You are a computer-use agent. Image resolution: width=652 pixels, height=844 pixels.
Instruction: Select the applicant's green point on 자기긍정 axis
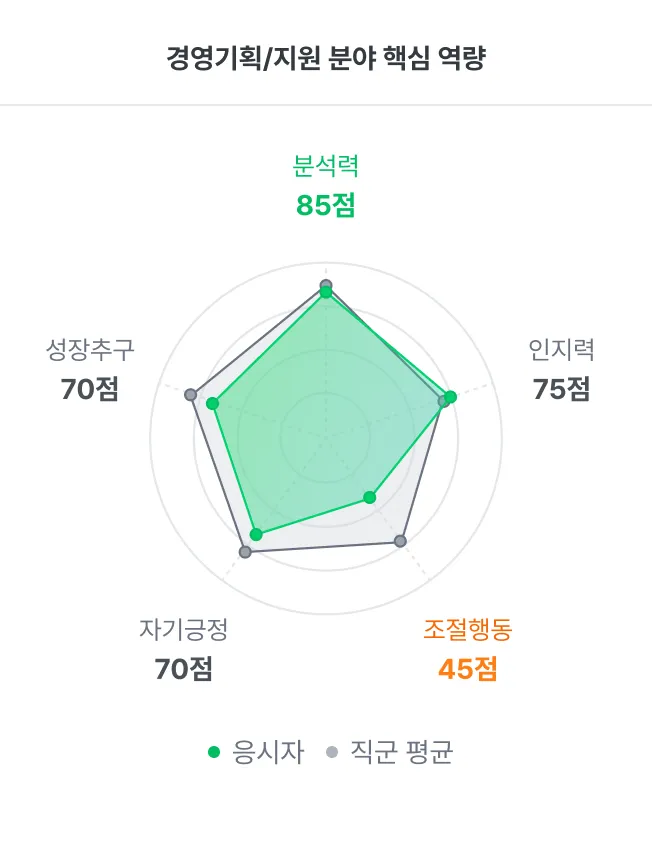pyautogui.click(x=256, y=534)
